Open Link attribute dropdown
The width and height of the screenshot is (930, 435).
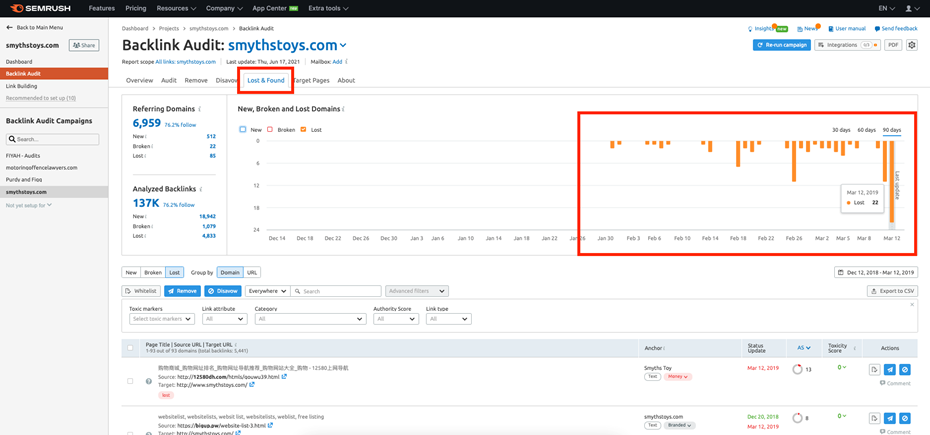coord(225,319)
